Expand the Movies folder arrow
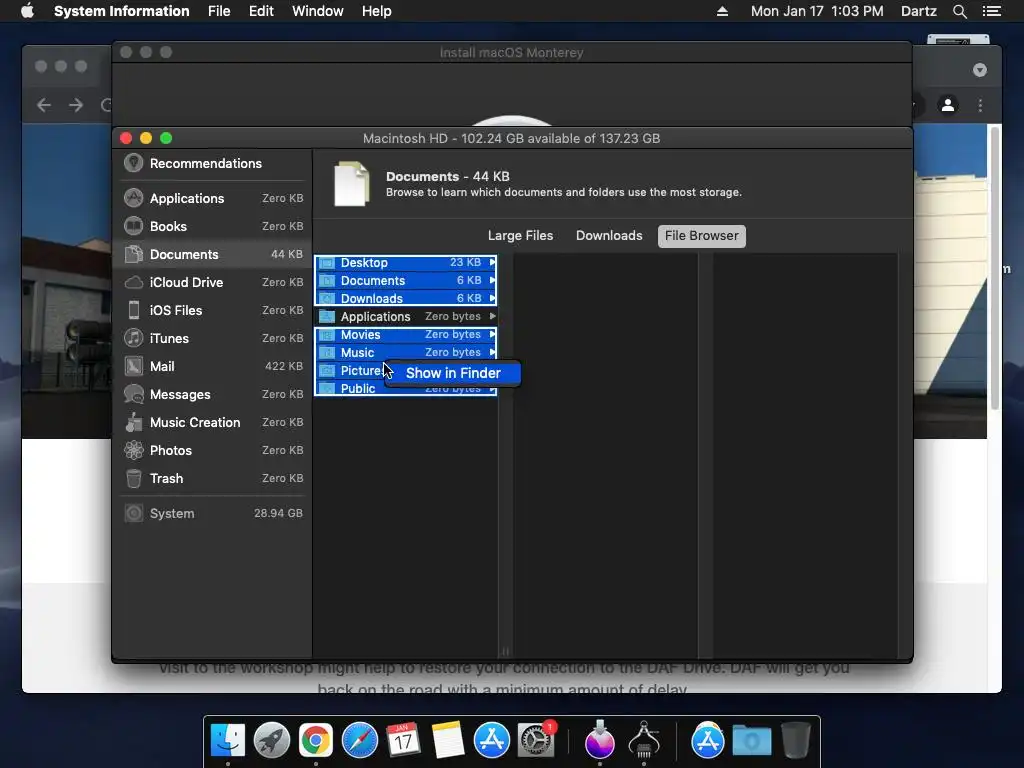The image size is (1024, 768). tap(492, 334)
